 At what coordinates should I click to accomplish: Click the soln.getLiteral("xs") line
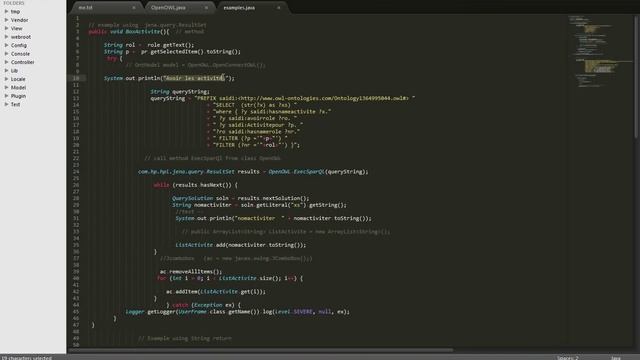tap(259, 205)
